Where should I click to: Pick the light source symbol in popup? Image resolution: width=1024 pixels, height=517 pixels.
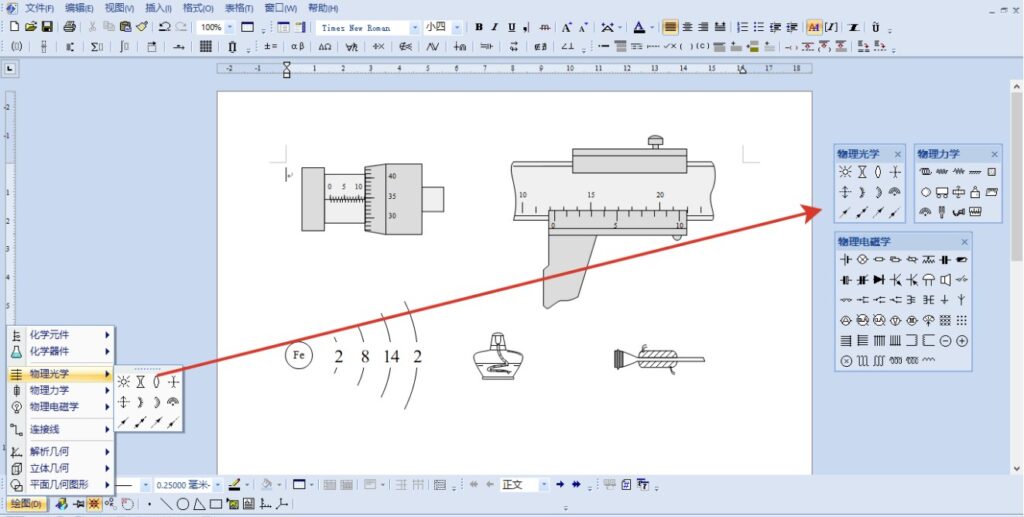[124, 381]
